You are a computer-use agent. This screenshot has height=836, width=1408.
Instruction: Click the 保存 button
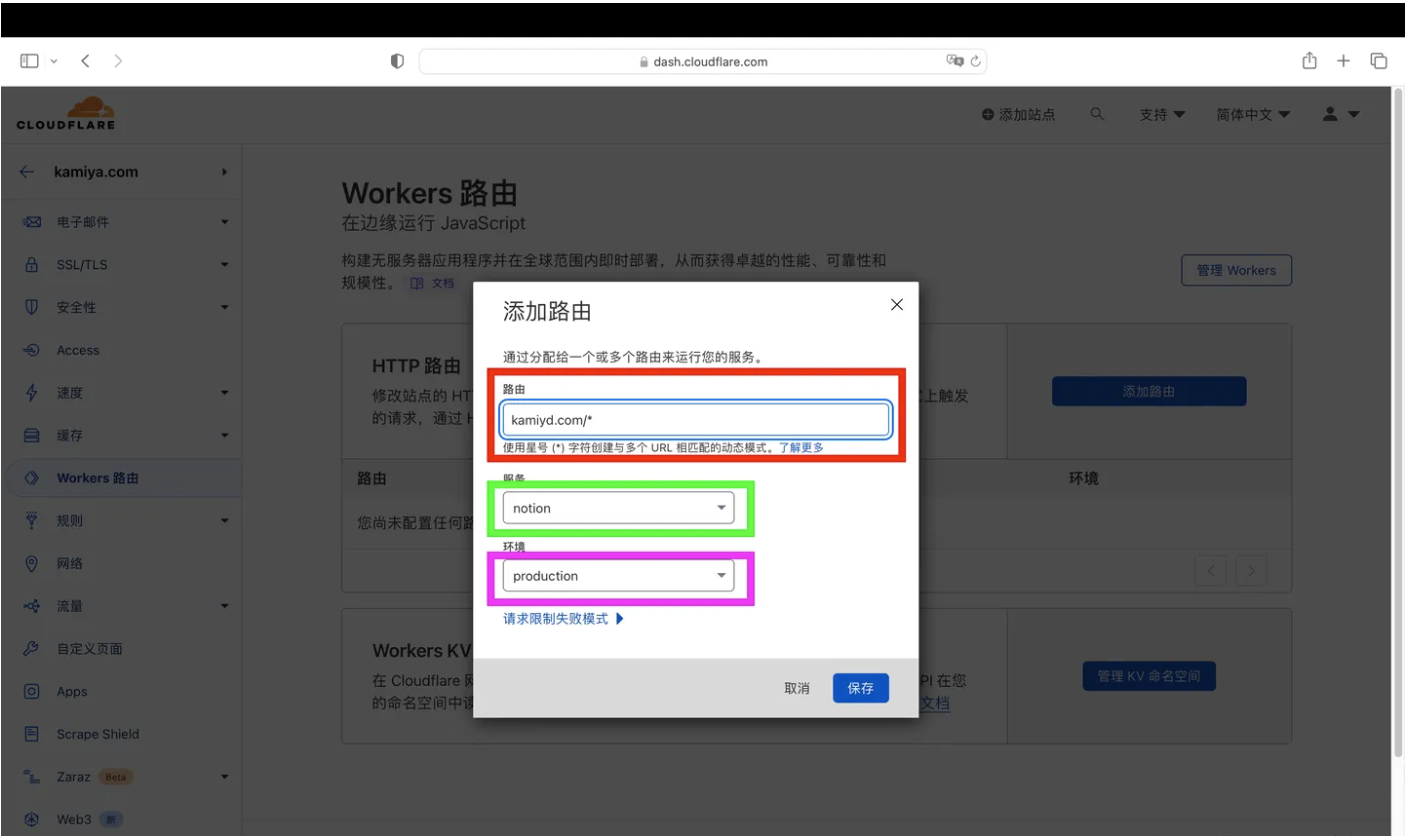pos(860,688)
